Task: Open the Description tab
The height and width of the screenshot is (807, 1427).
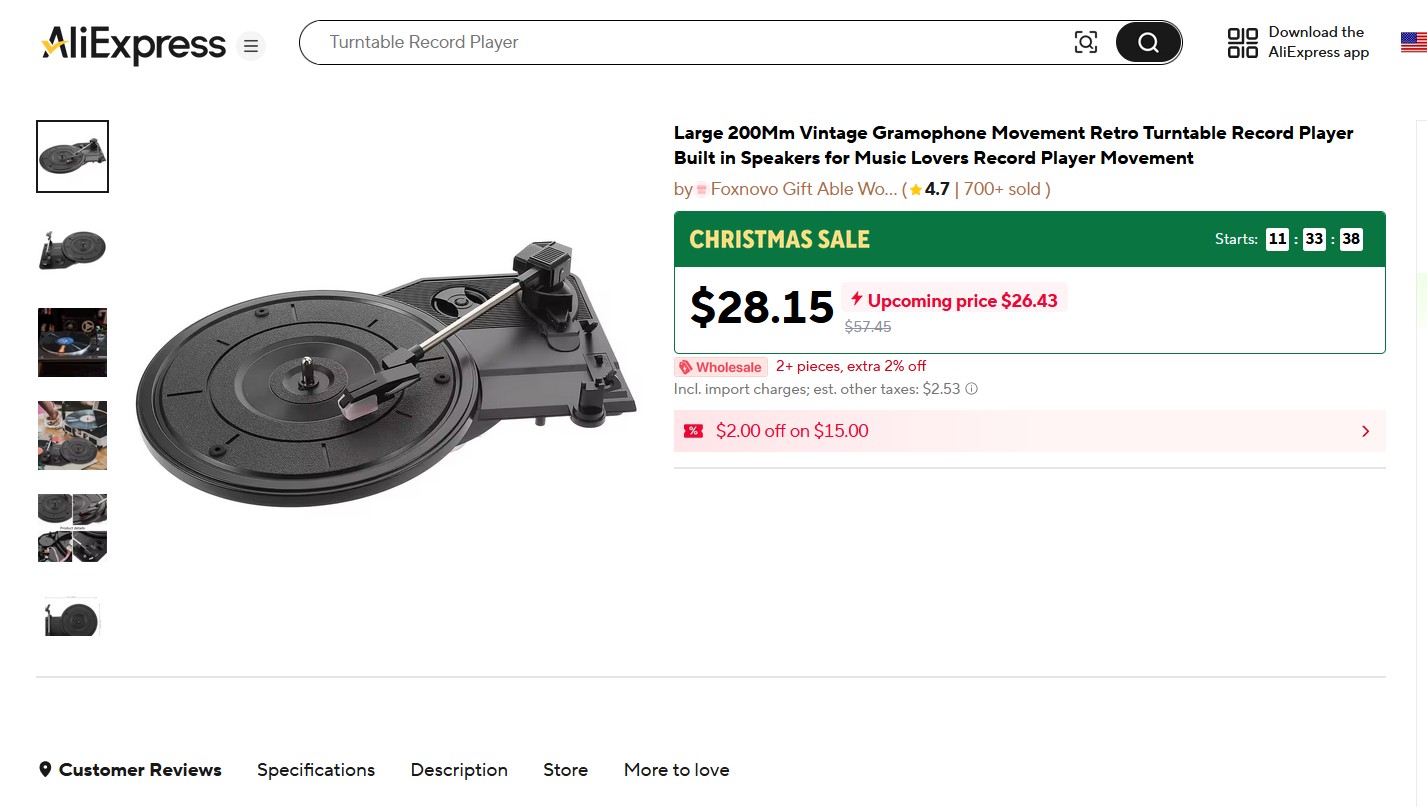Action: click(x=459, y=770)
